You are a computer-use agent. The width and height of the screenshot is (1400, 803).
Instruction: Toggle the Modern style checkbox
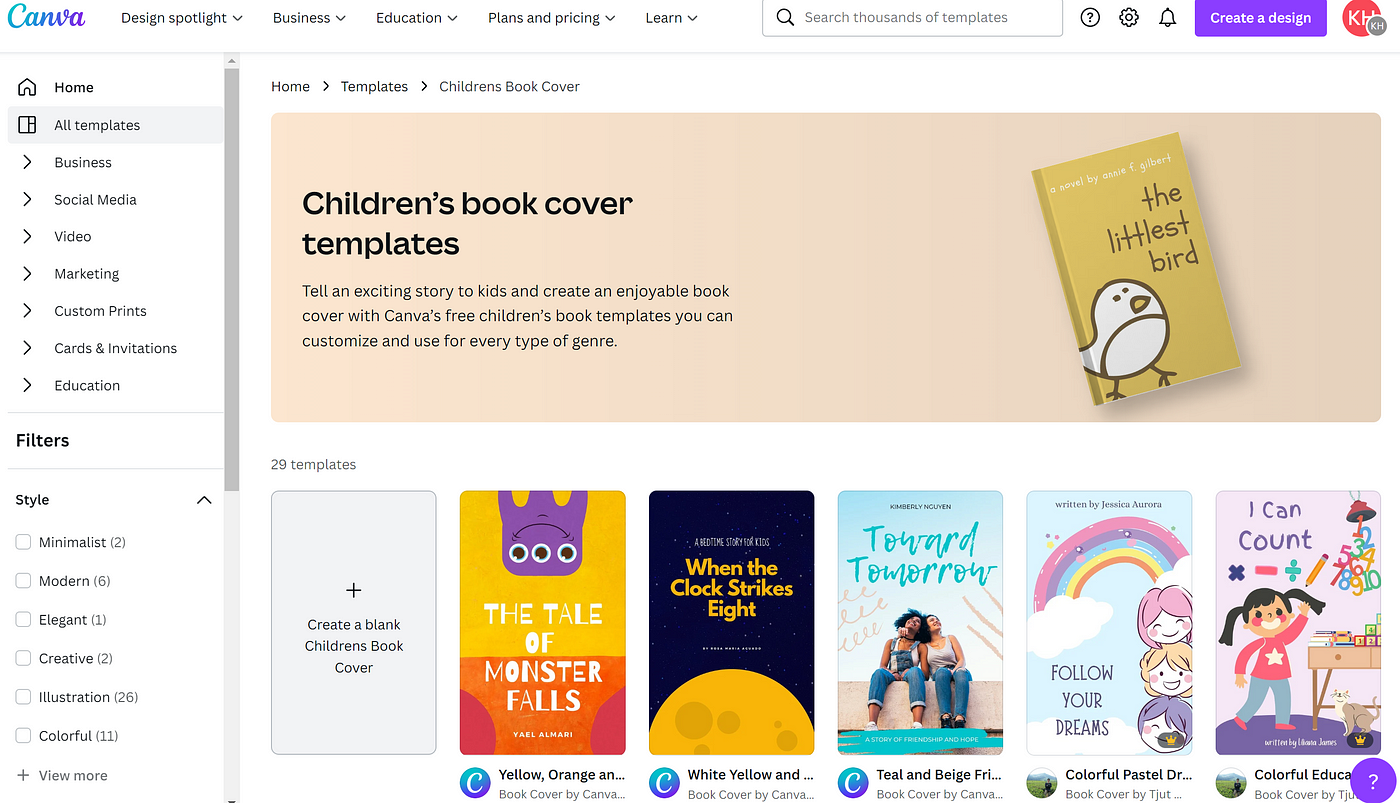coord(23,581)
